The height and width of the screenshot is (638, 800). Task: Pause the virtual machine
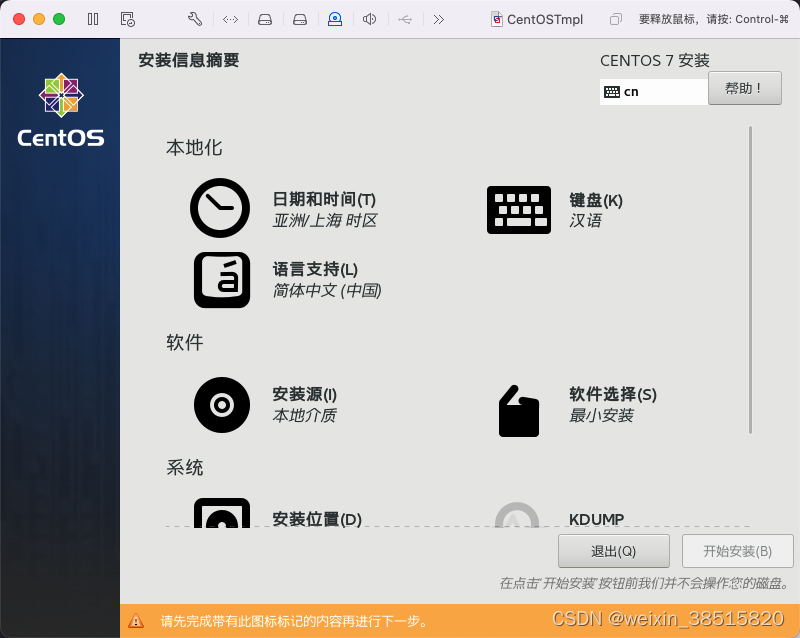93,19
